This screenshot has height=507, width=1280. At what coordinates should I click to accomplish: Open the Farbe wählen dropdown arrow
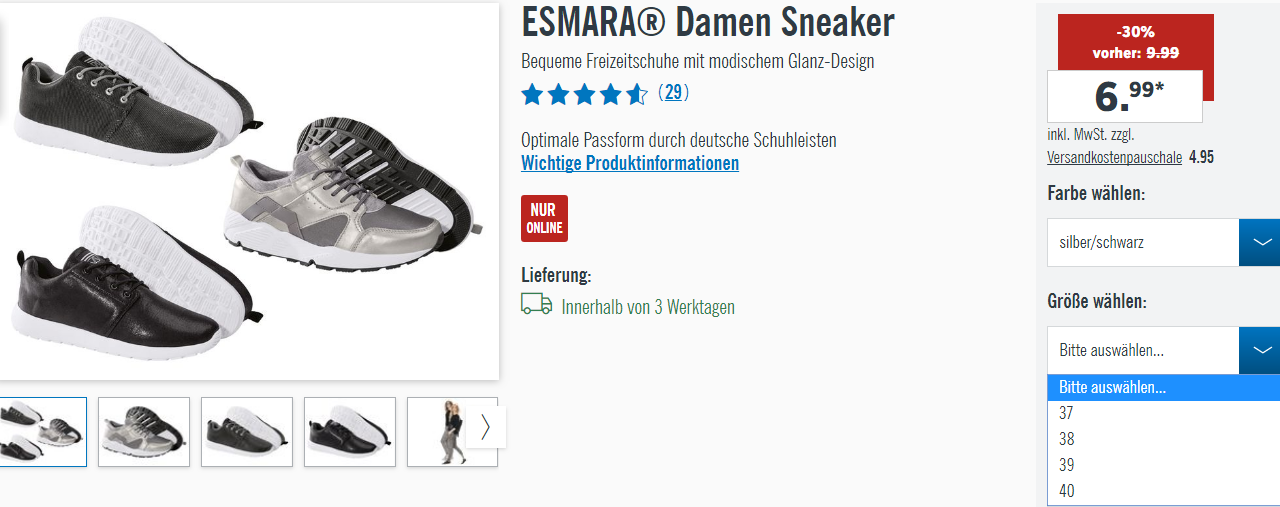click(1259, 242)
